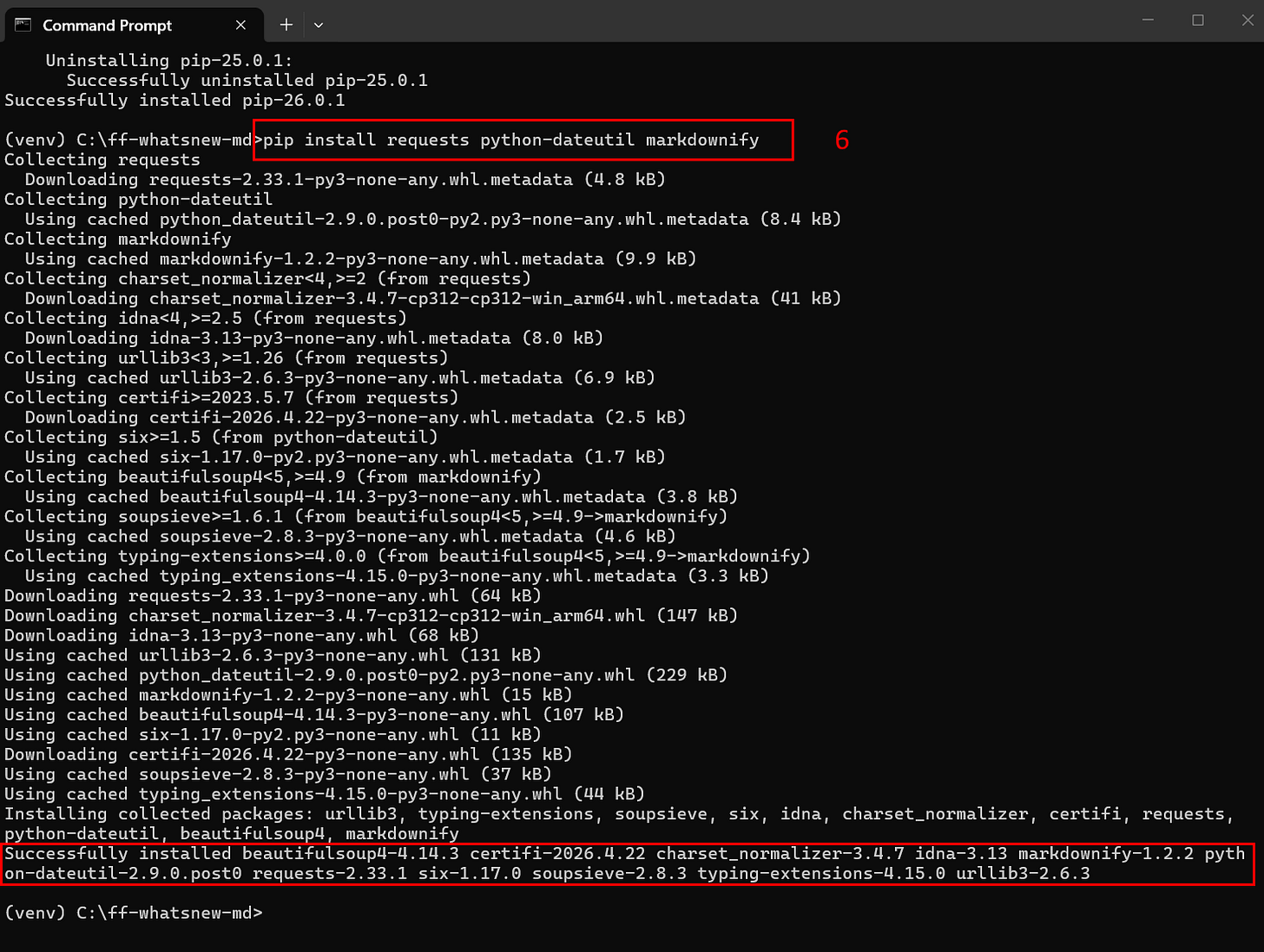Click 'Collecting six>=1.5 (from python-dateutil)' line

221,437
